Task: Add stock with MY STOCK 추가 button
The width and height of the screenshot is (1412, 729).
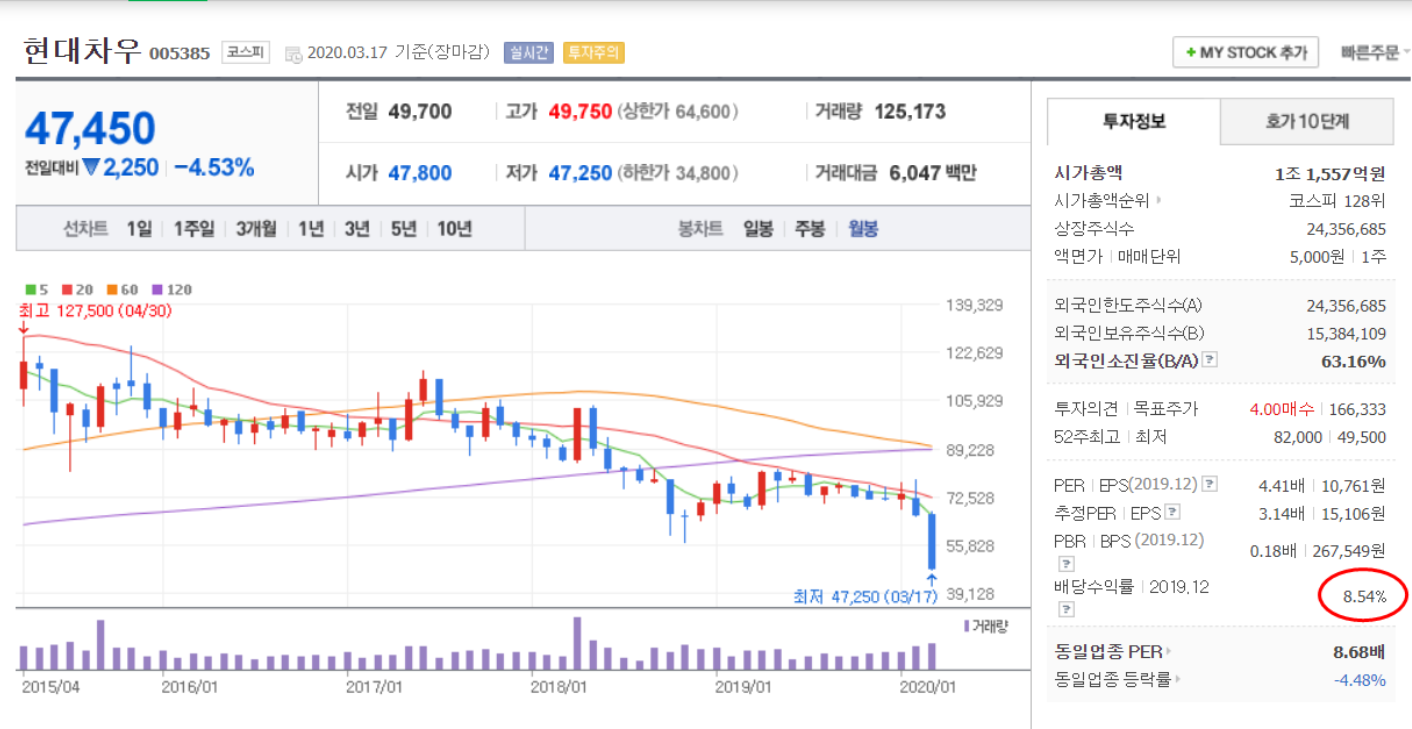Action: (x=1245, y=52)
